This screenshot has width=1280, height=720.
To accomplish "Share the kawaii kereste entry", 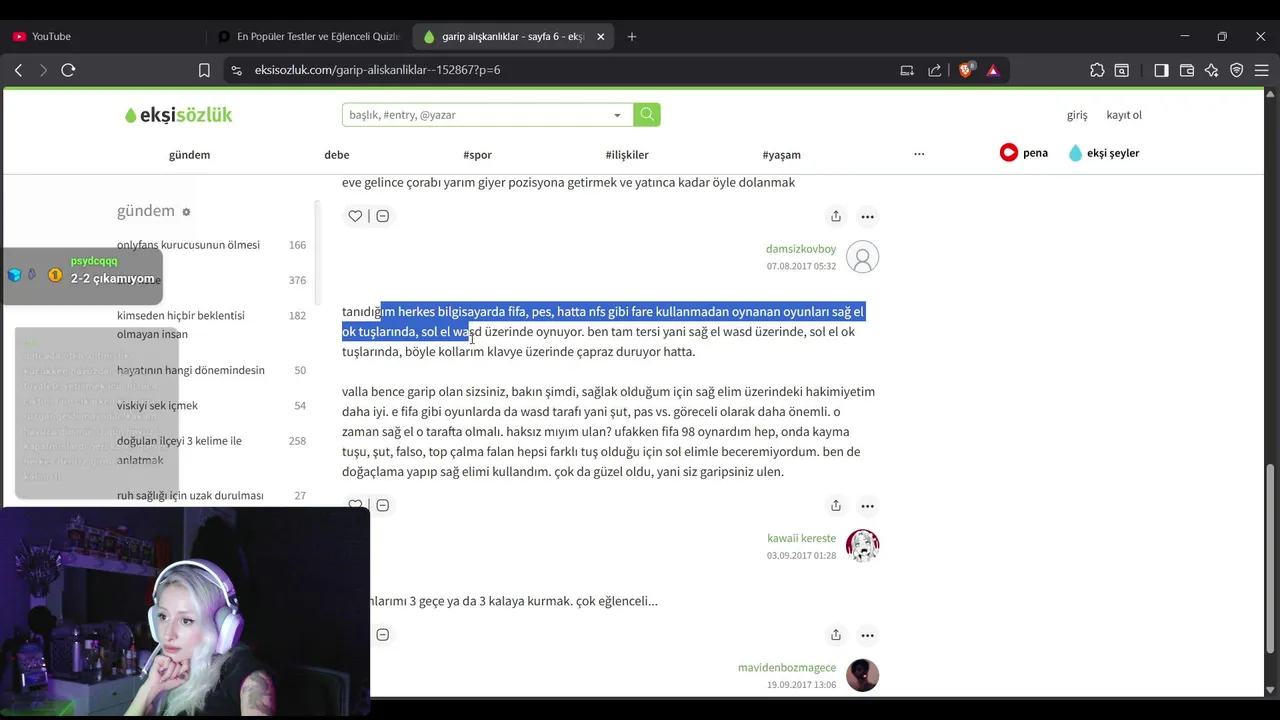I will click(x=836, y=505).
